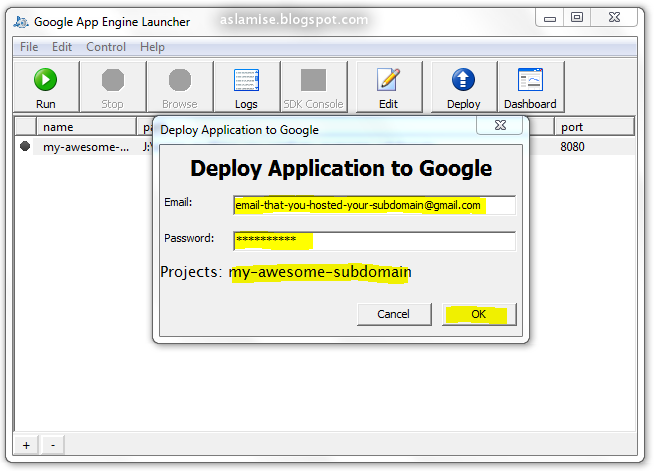
Task: Click the green Run toolbar icon
Action: [x=45, y=80]
